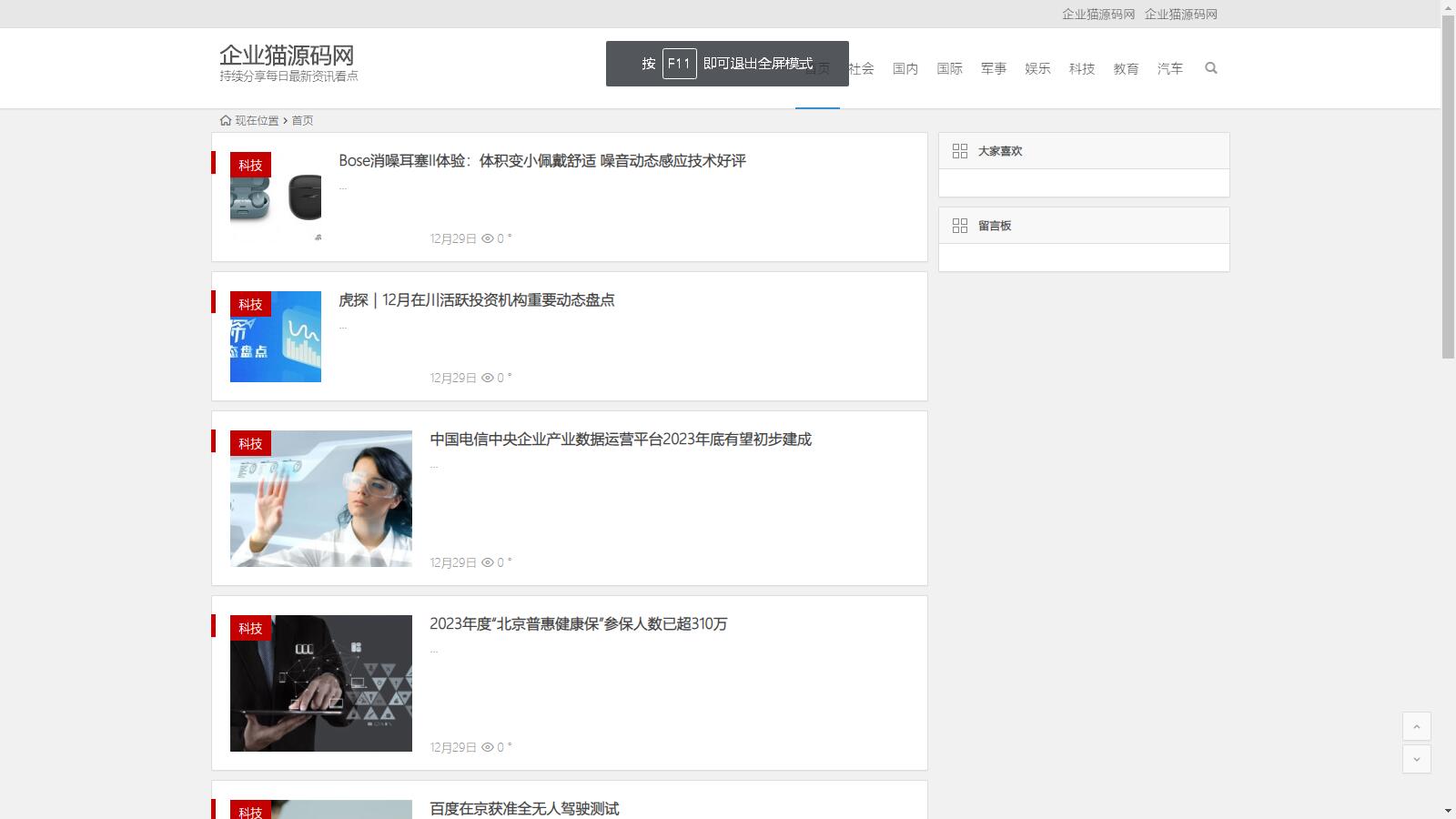Viewport: 1456px width, 819px height.
Task: Click the 科技 tag on 中国电信 article
Action: point(250,443)
